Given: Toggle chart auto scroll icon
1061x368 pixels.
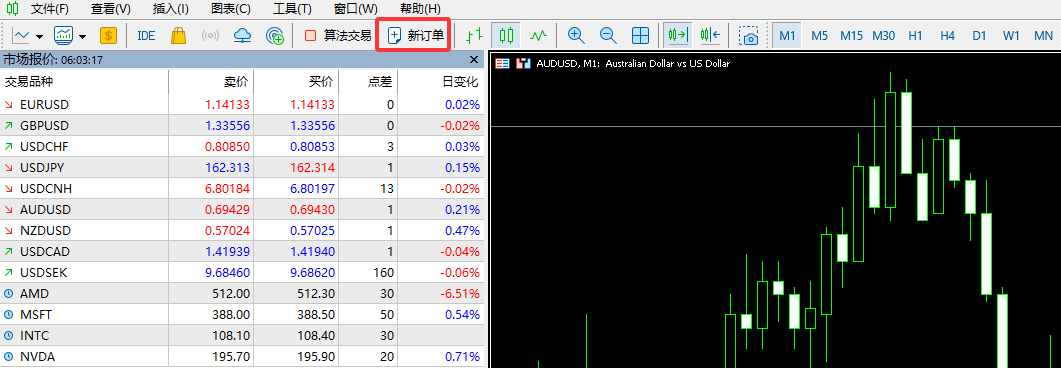Looking at the screenshot, I should pyautogui.click(x=677, y=35).
